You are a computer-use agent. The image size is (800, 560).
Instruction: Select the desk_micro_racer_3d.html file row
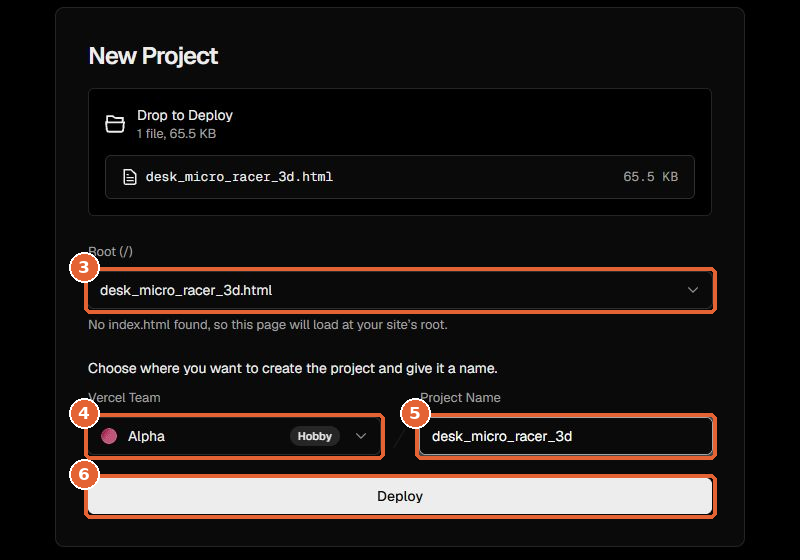point(400,177)
